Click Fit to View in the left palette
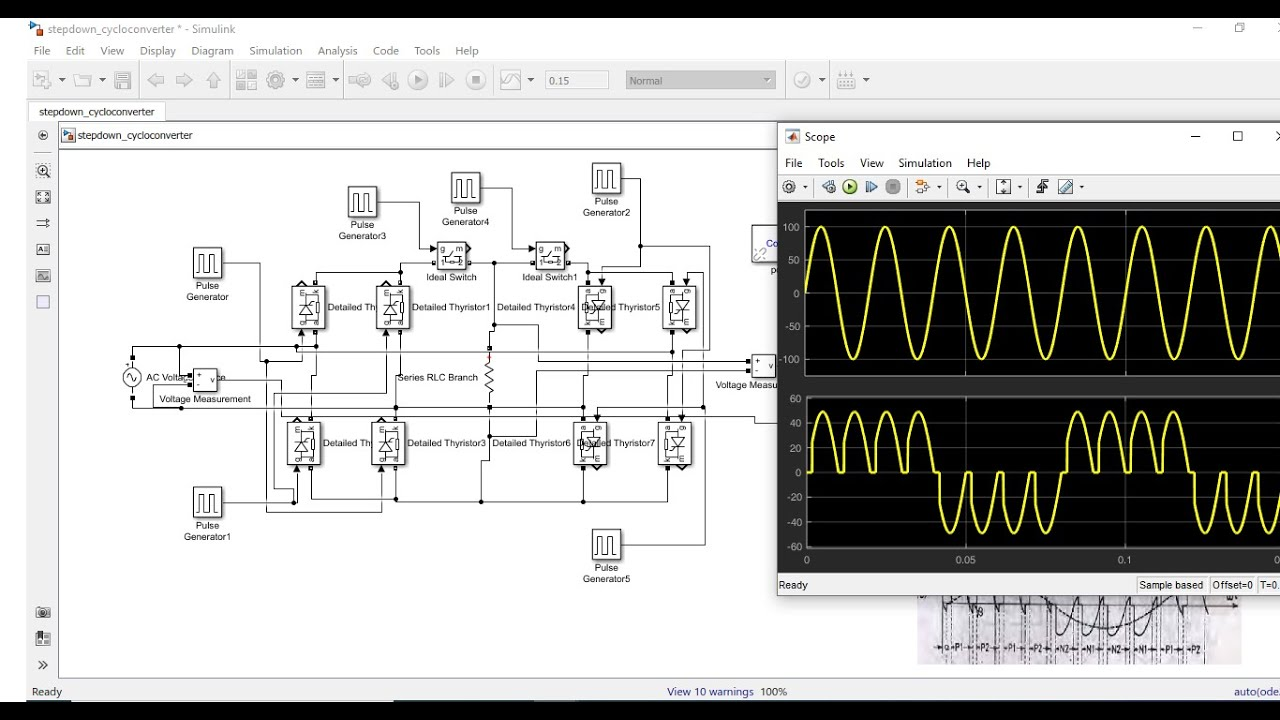This screenshot has width=1280, height=720. coord(43,197)
